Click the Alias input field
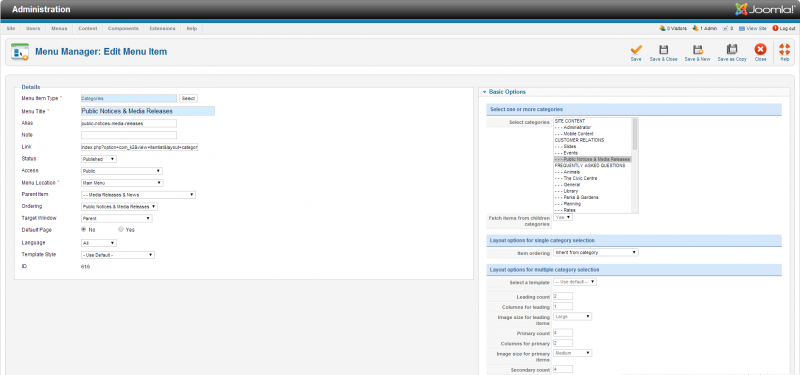This screenshot has height=375, width=800. coord(129,123)
